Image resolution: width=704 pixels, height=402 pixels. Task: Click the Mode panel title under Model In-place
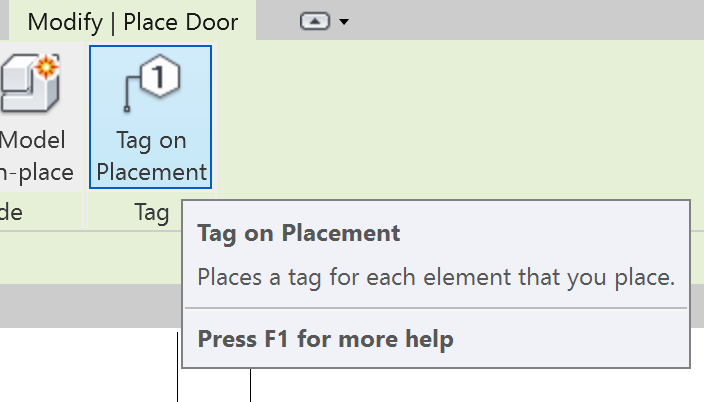pos(12,212)
